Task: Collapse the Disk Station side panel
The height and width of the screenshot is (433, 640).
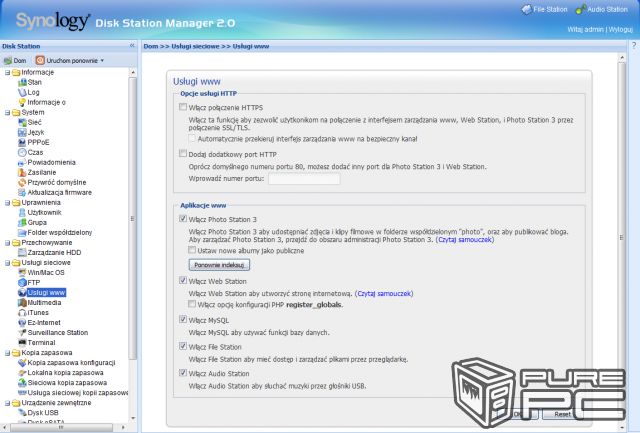Action: coord(132,46)
